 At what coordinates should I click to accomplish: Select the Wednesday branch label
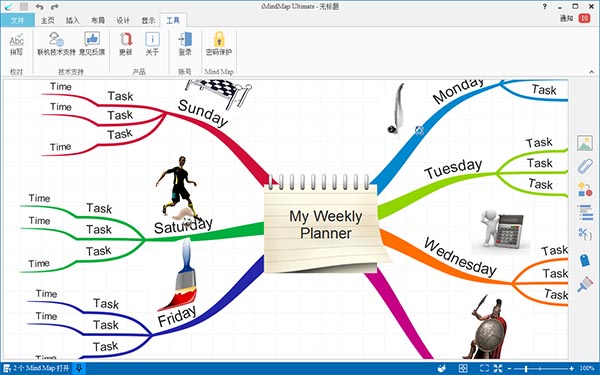coord(460,257)
